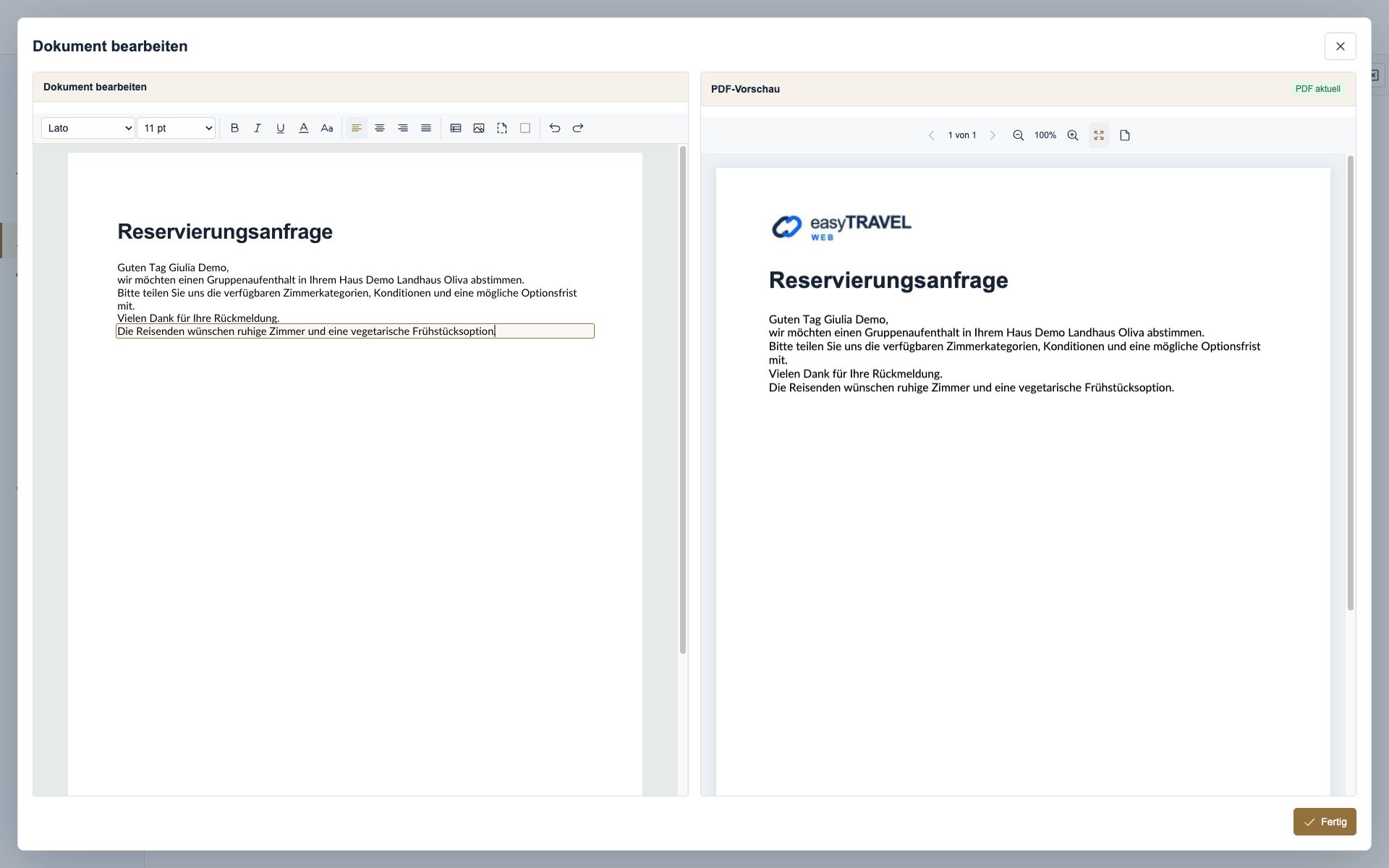Toggle underline formatting
This screenshot has width=1389, height=868.
pos(281,128)
